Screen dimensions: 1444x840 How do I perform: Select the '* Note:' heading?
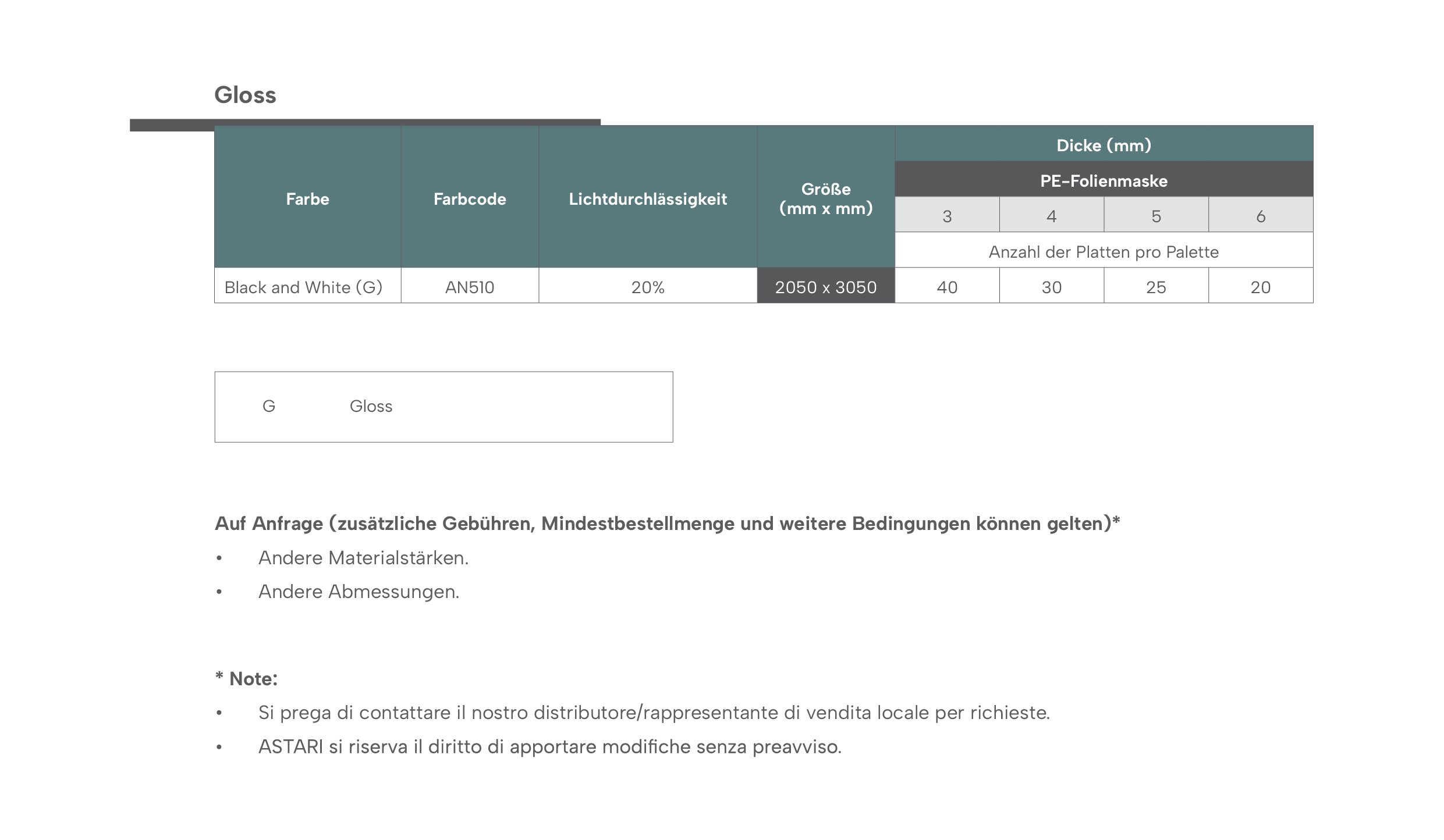(246, 678)
